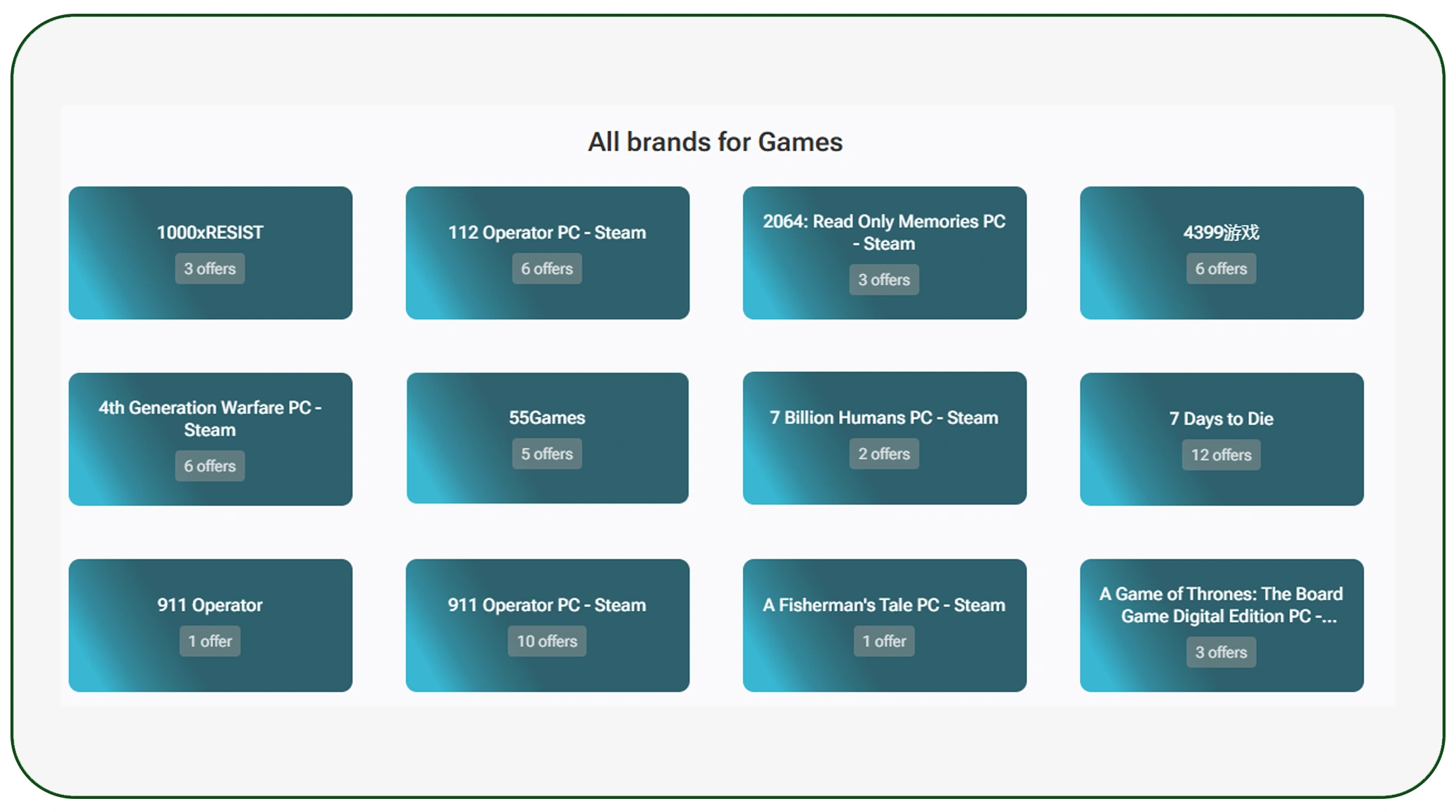
Task: Open 7 Billion Humans PC - Steam
Action: point(884,439)
